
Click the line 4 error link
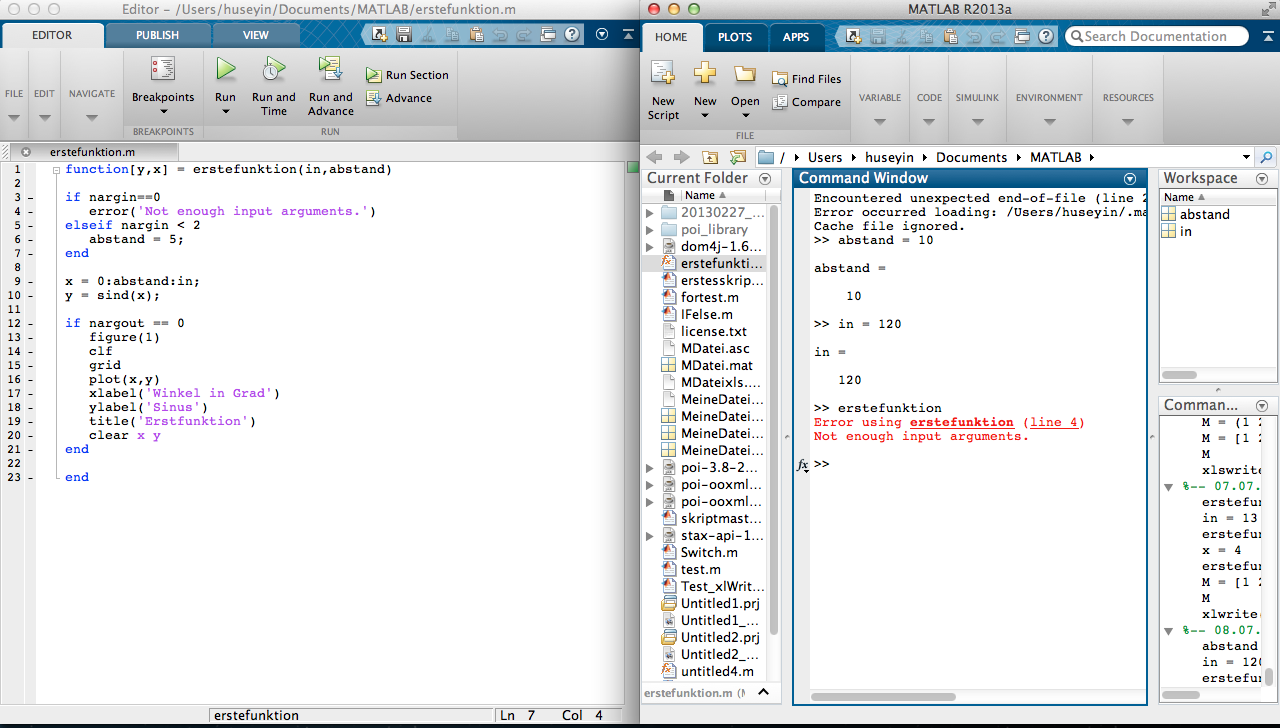(1054, 422)
